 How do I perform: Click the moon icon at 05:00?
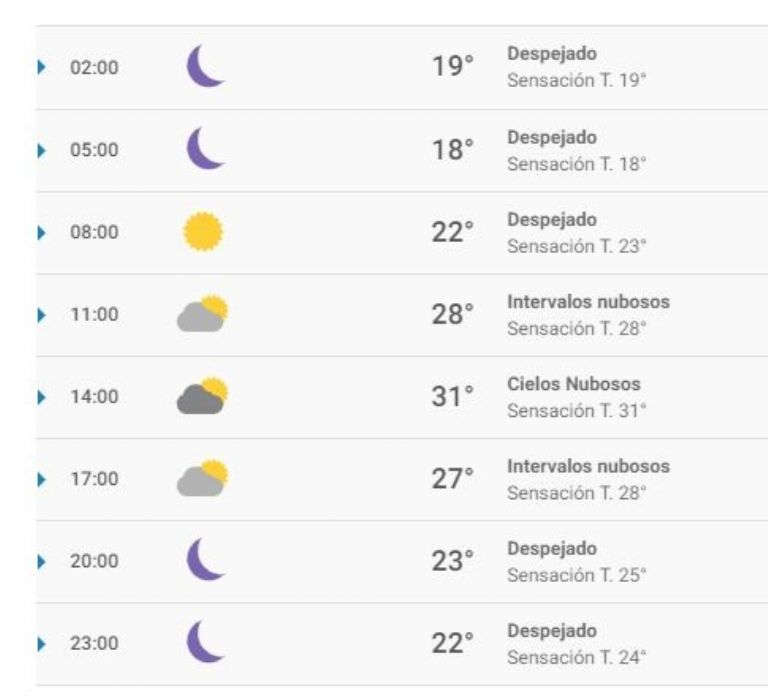205,148
